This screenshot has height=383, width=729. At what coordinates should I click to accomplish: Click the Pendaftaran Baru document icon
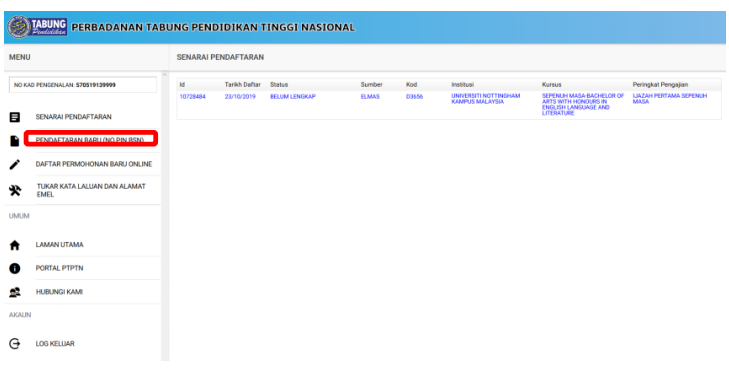click(x=15, y=141)
